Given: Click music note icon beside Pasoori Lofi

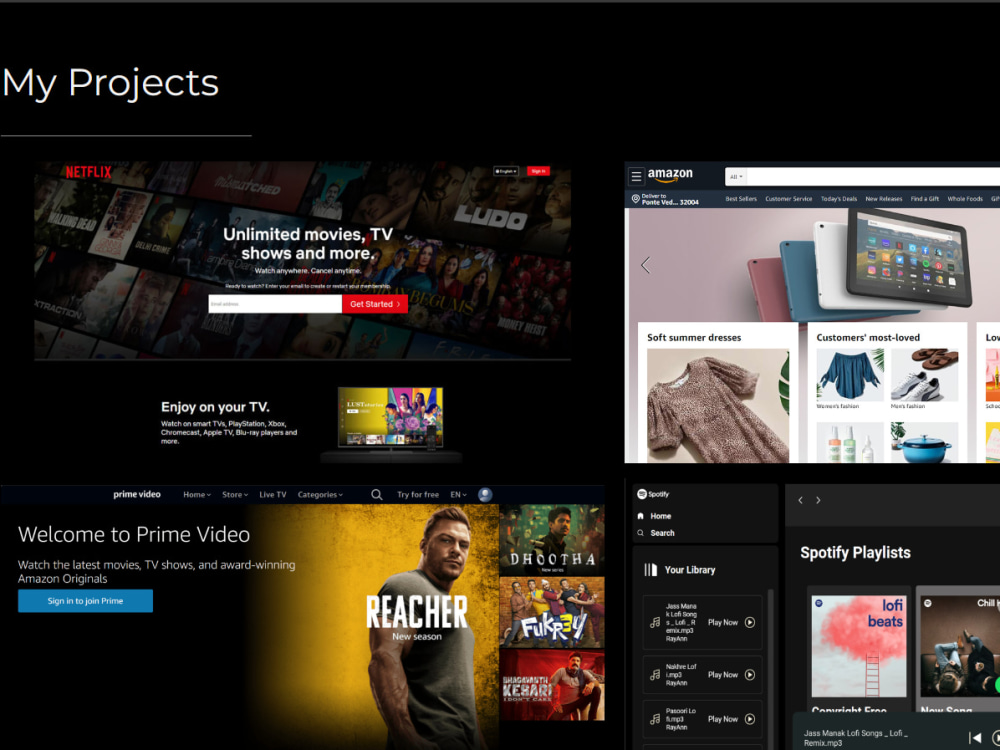Looking at the screenshot, I should coord(655,719).
